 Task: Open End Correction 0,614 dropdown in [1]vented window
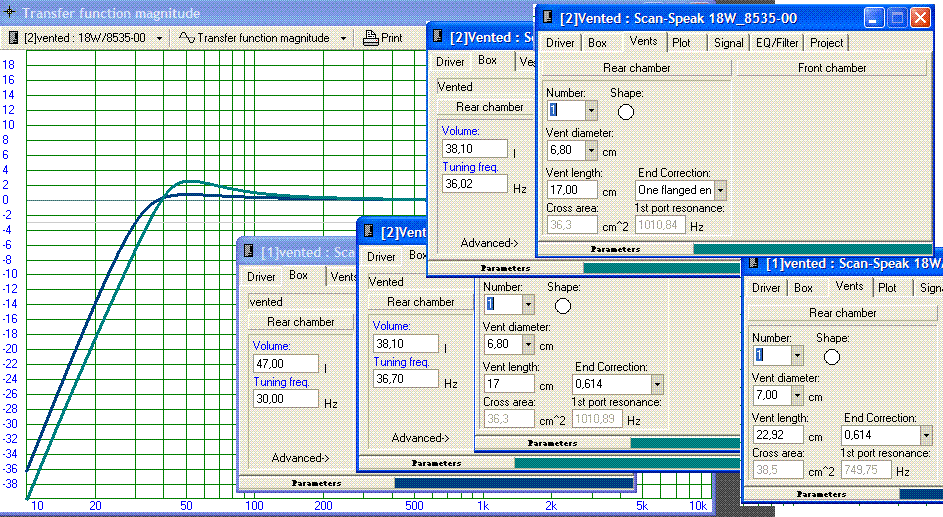click(x=926, y=435)
